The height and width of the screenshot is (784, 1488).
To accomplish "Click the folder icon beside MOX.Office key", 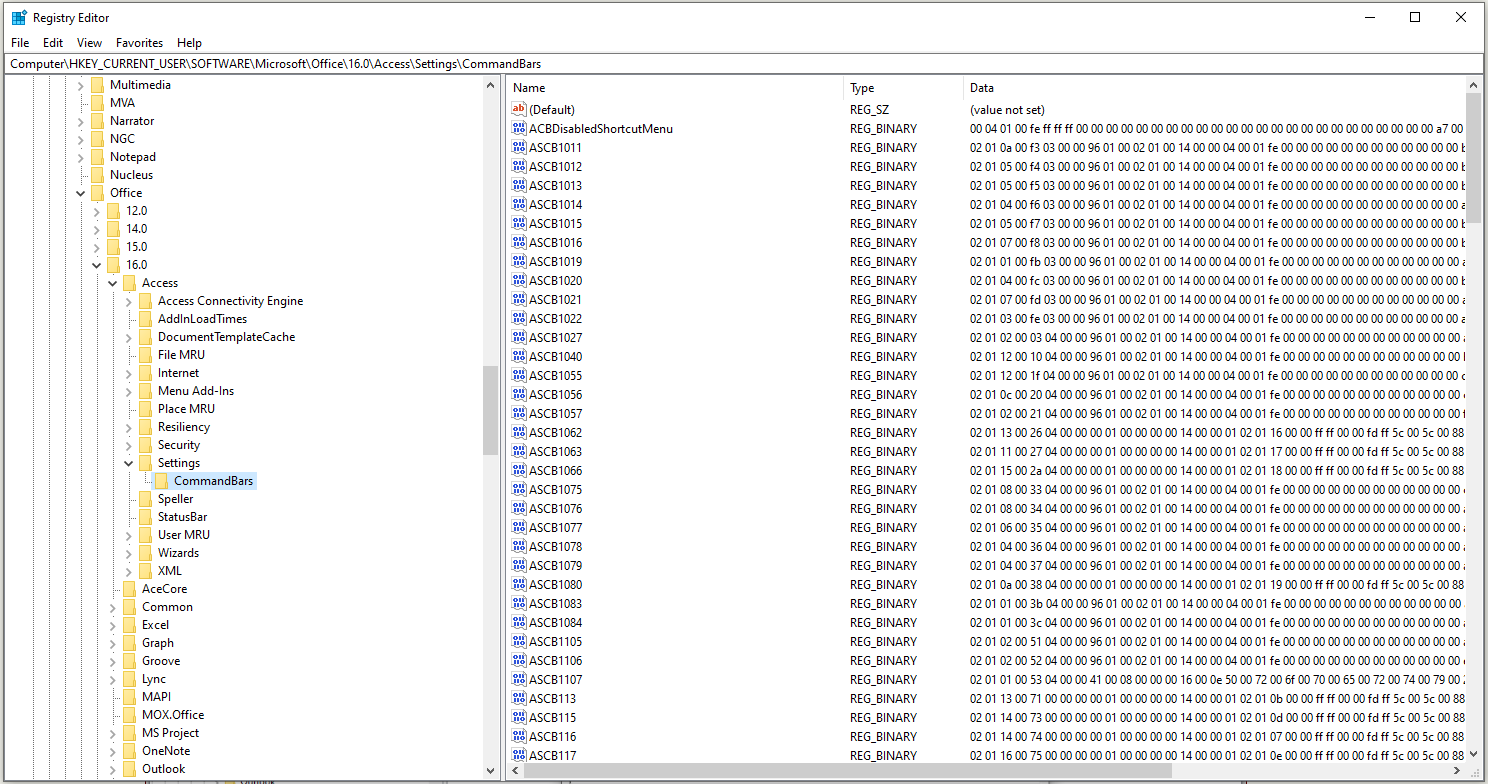I will (x=130, y=715).
